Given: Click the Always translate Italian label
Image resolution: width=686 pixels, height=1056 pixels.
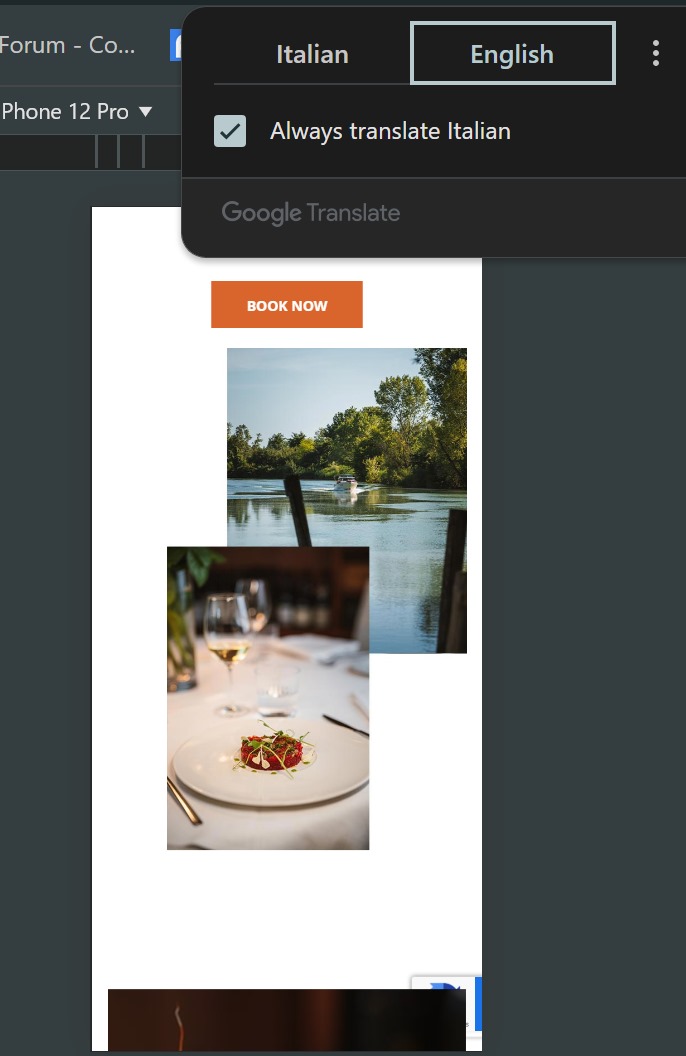Looking at the screenshot, I should [x=390, y=131].
